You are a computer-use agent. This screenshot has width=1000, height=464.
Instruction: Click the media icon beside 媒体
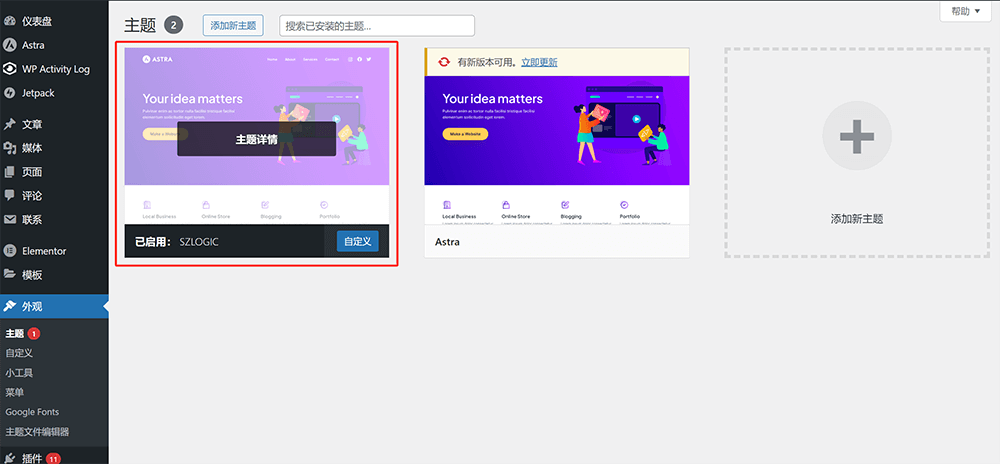[10, 148]
